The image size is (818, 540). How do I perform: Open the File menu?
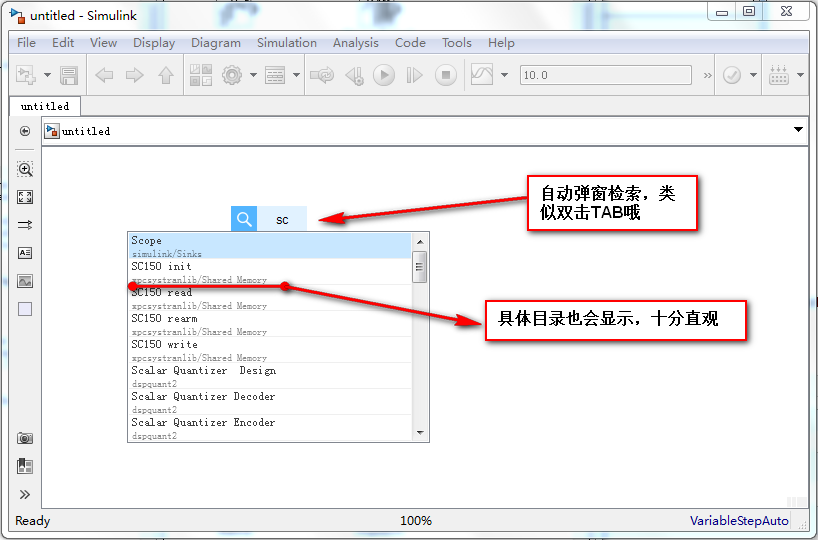[x=26, y=43]
